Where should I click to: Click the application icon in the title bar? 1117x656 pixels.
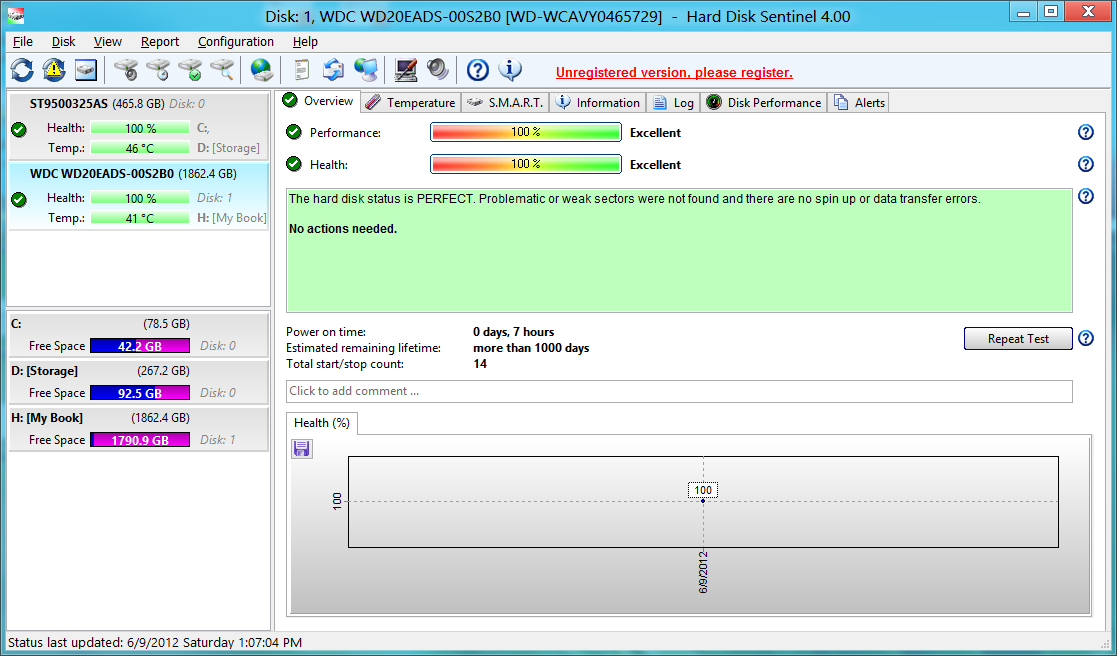15,15
